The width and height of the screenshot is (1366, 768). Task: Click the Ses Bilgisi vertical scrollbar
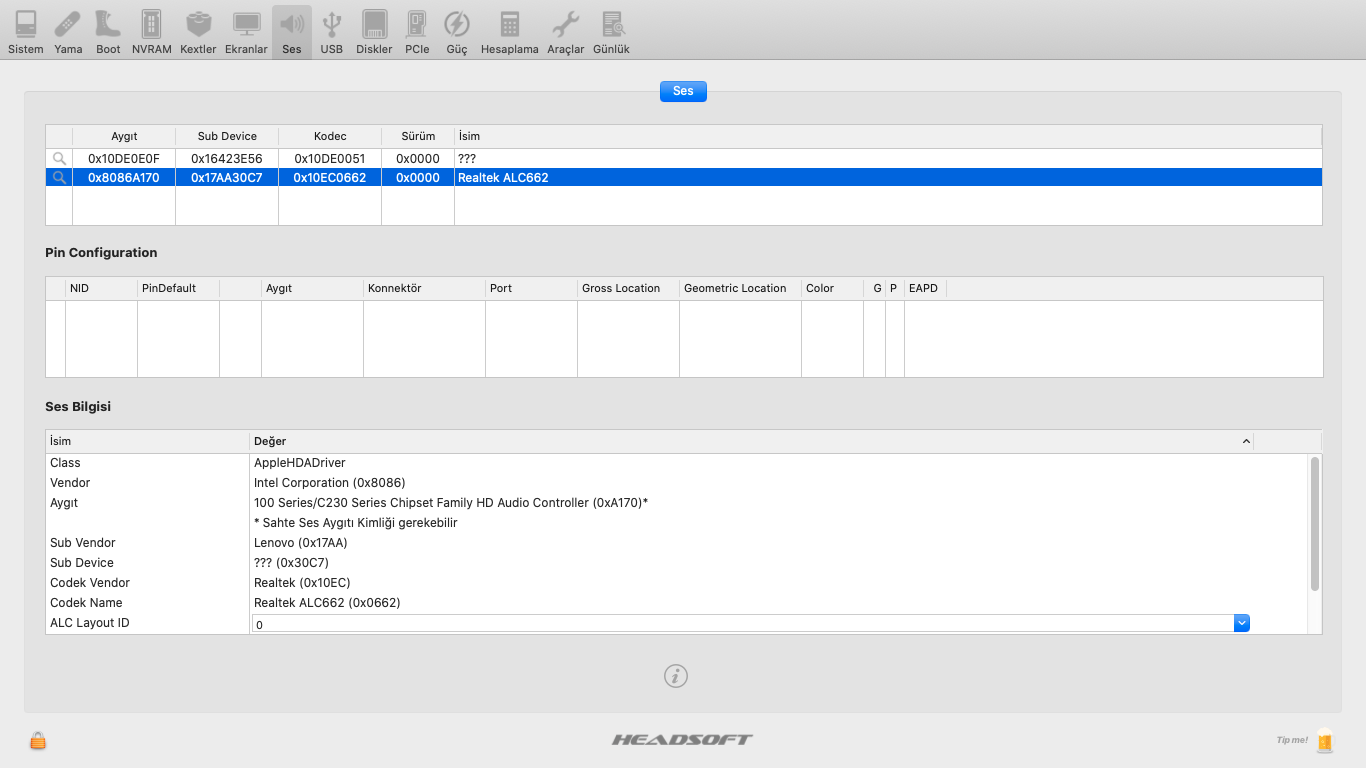(x=1314, y=523)
